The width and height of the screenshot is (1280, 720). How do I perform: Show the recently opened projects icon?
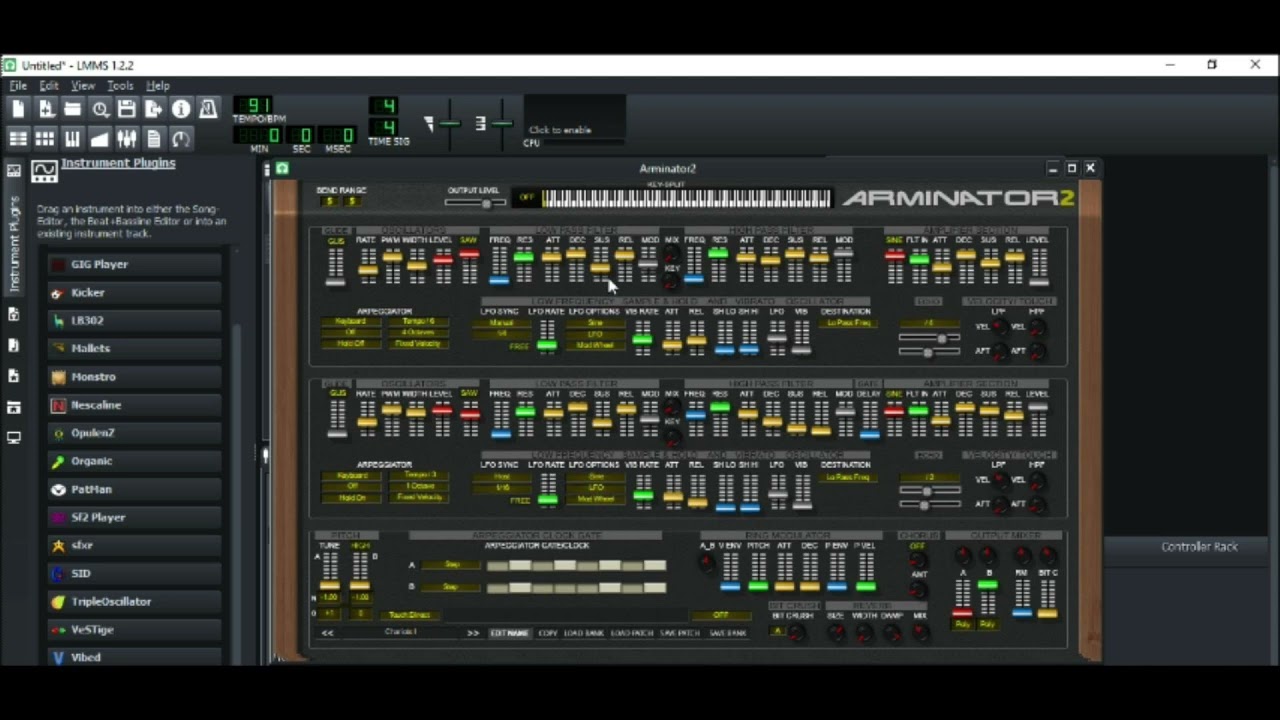click(100, 109)
